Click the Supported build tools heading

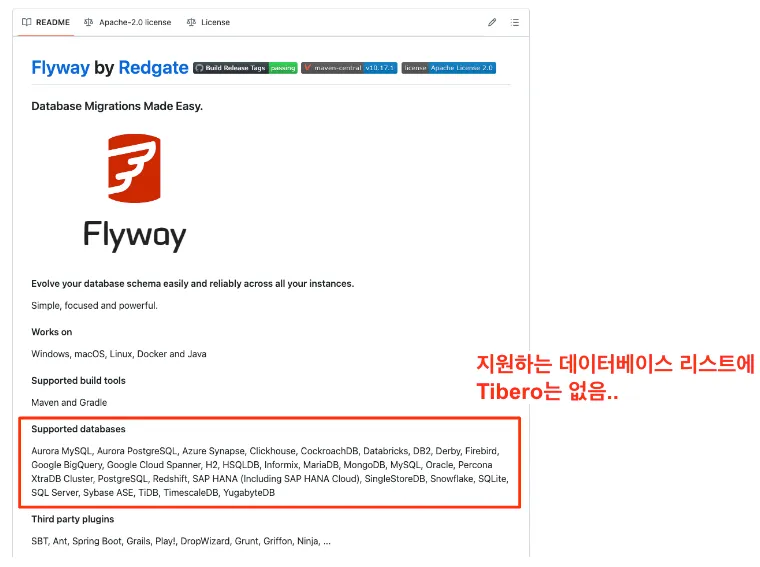tap(78, 381)
